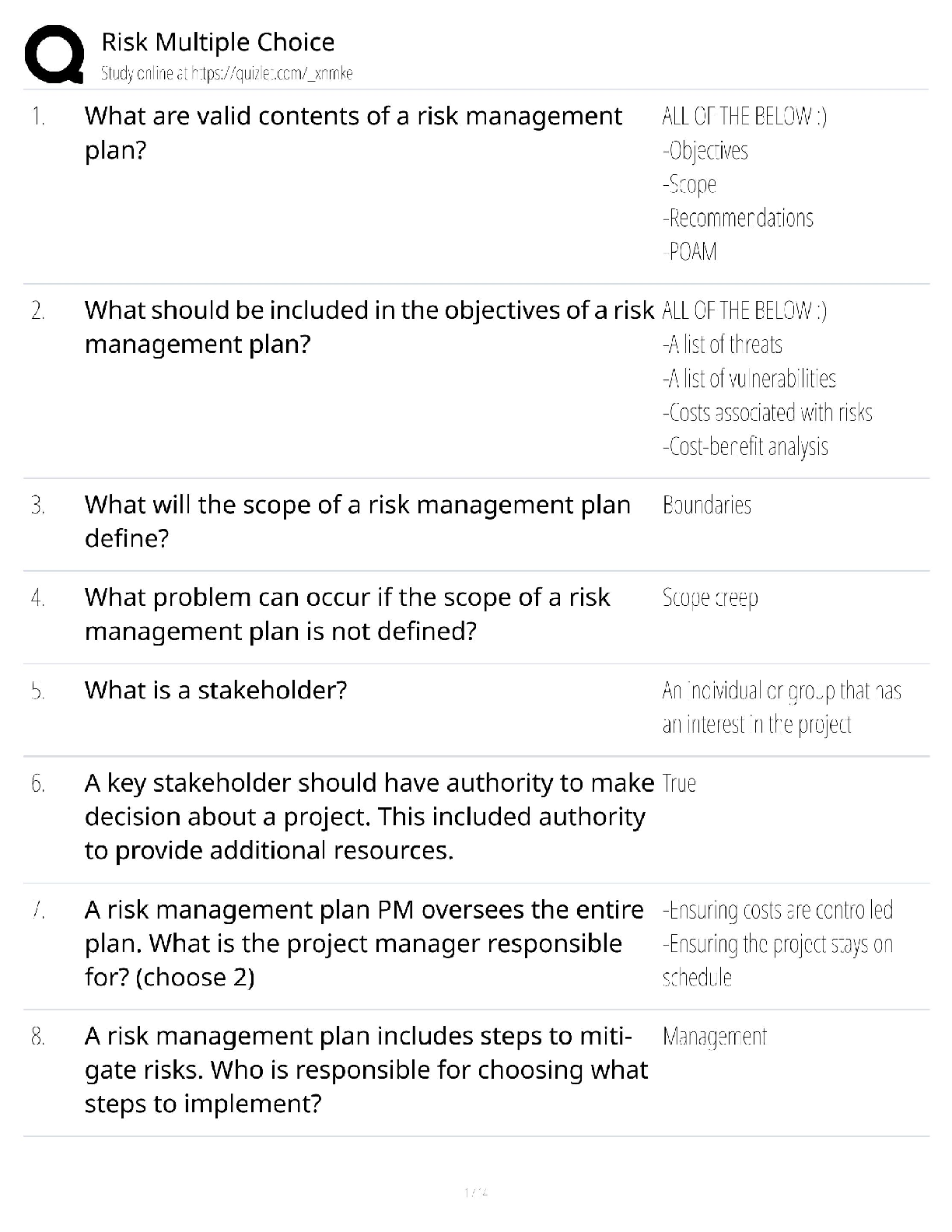Click the 'Scope creep' answer
Viewport: 952px width, 1232px height.
coord(709,598)
